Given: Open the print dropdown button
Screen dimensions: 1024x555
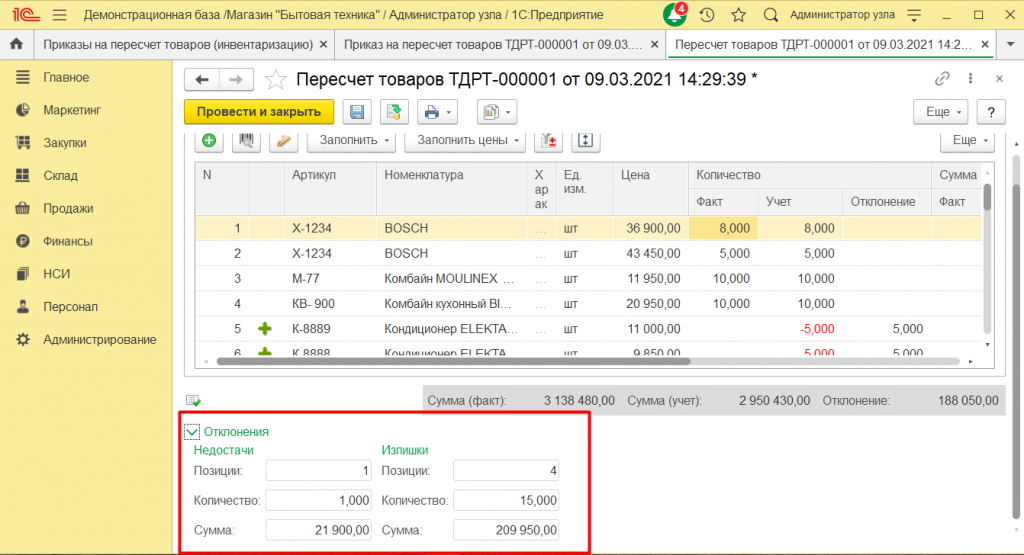Looking at the screenshot, I should [437, 112].
